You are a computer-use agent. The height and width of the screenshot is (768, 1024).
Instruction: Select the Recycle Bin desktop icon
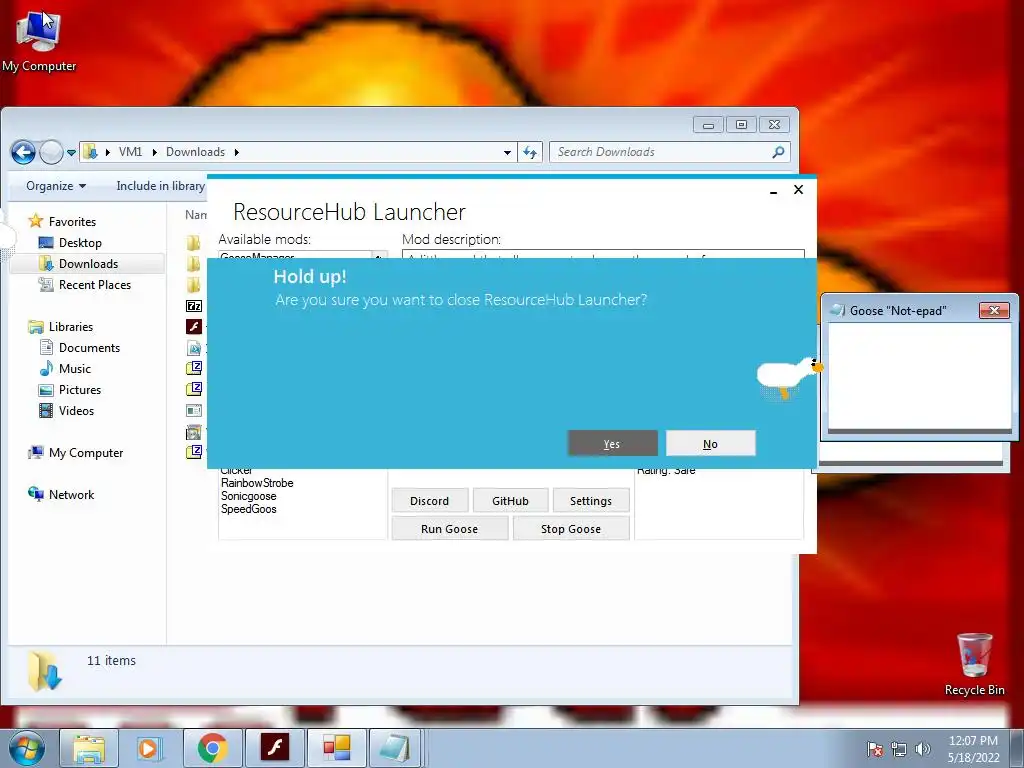pyautogui.click(x=974, y=664)
